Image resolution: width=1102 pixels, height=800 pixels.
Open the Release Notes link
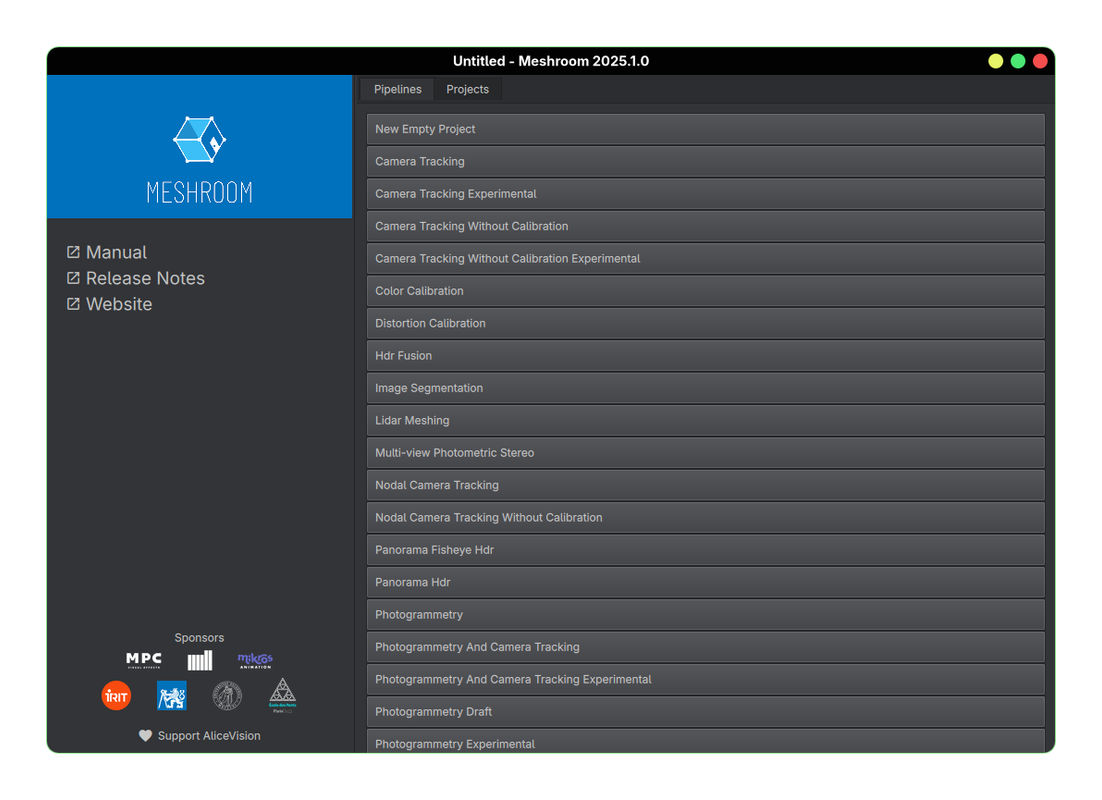tap(145, 278)
